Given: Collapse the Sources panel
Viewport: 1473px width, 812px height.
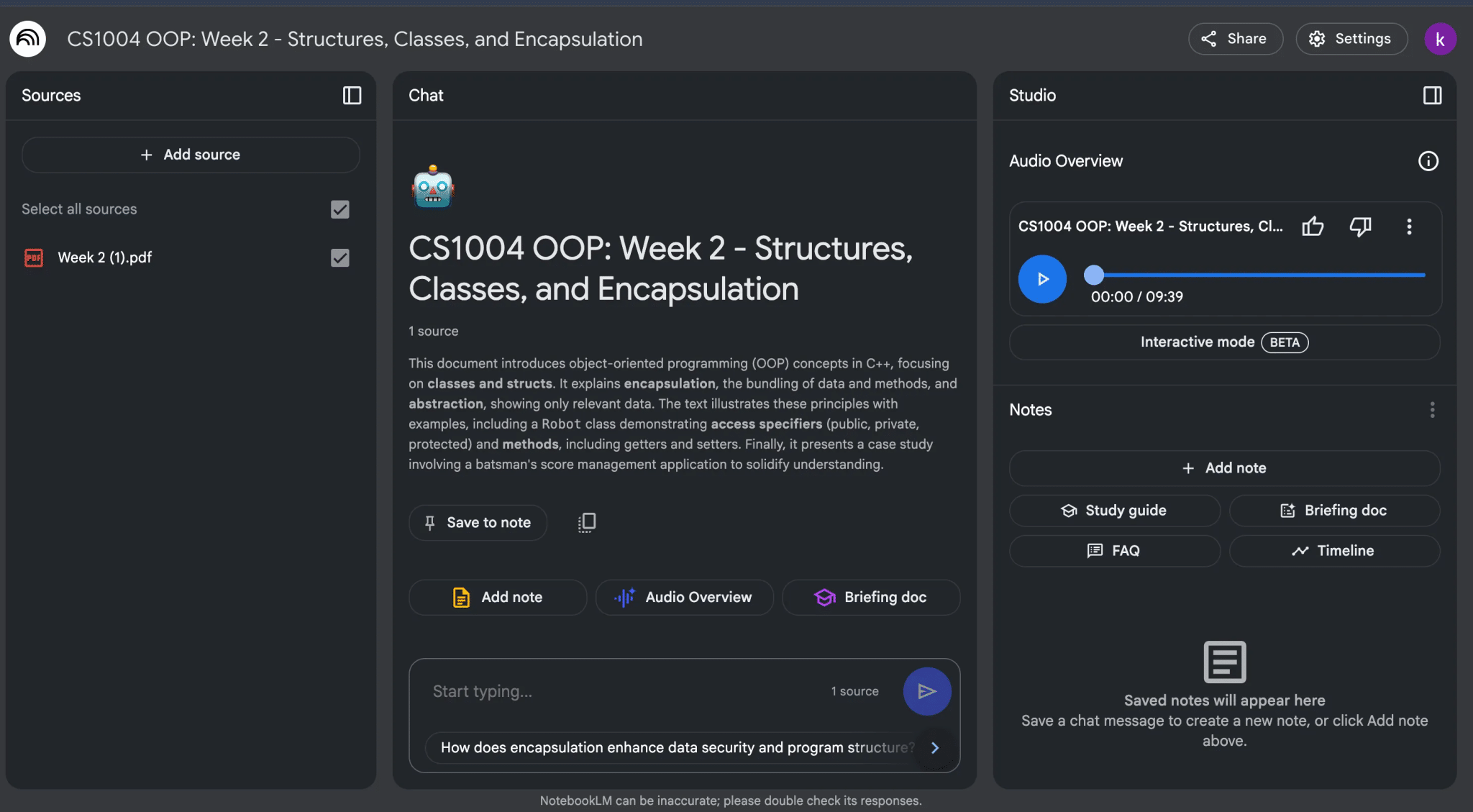Looking at the screenshot, I should pyautogui.click(x=352, y=96).
